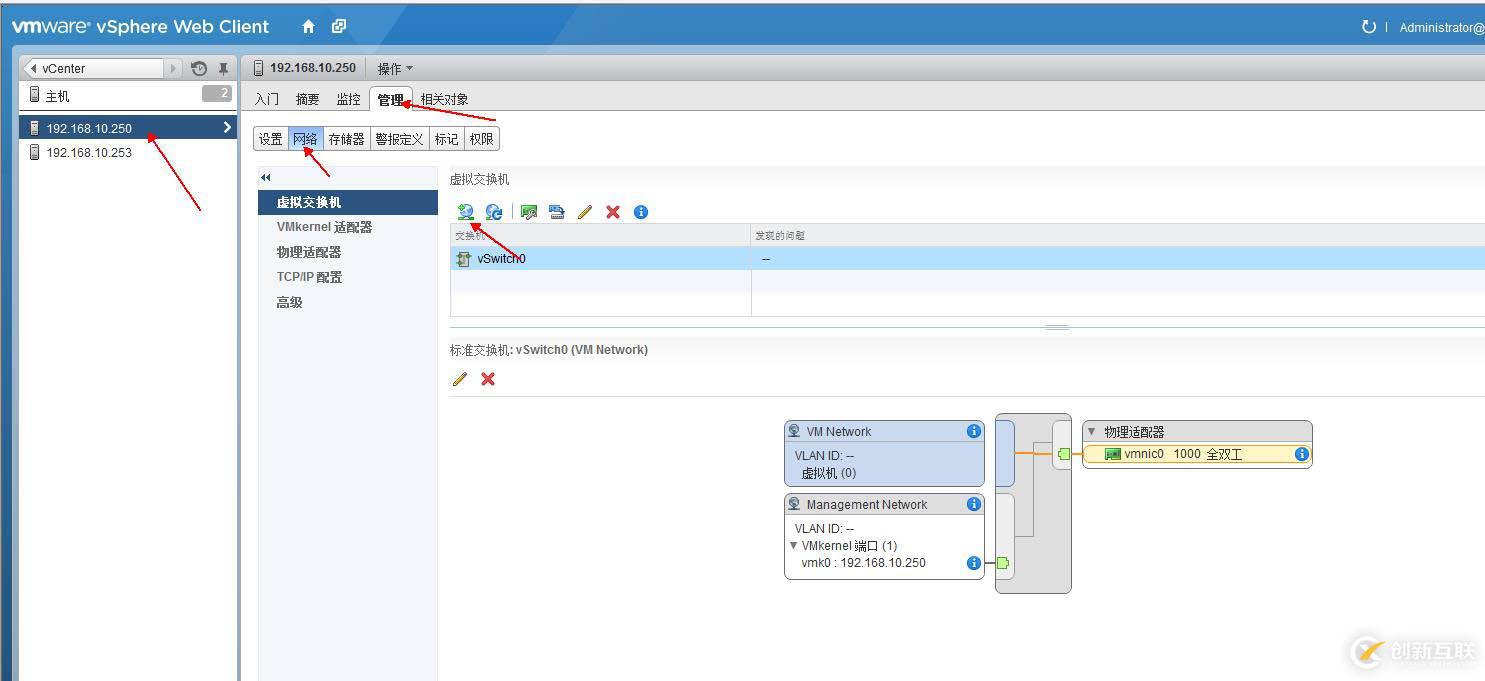
Task: Click lower red X under 标准交换机 heading
Action: [x=488, y=379]
